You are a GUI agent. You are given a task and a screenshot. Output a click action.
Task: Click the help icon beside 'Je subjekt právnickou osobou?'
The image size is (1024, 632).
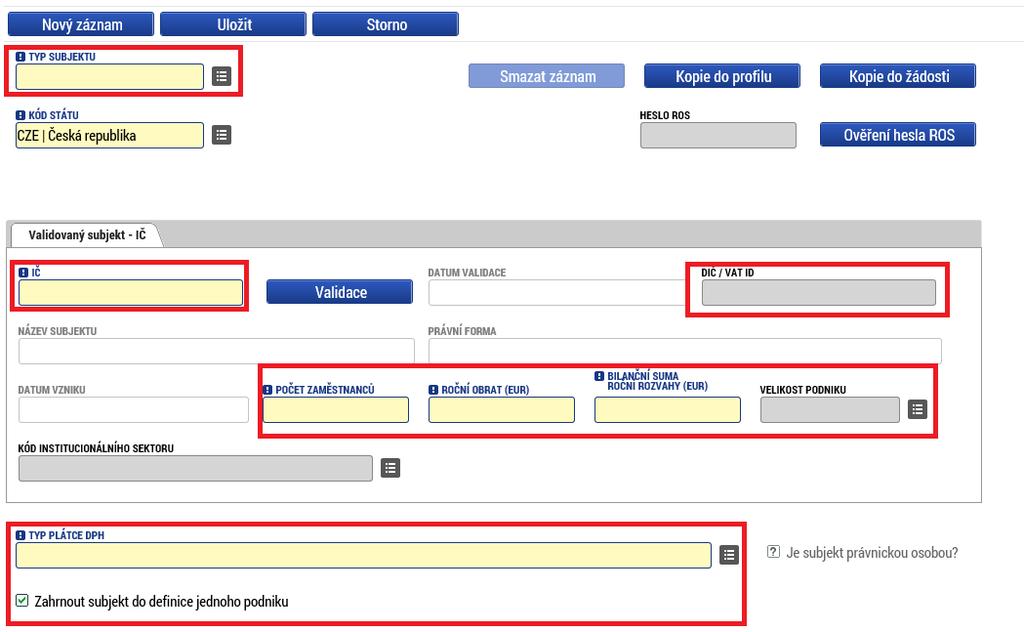coord(773,552)
